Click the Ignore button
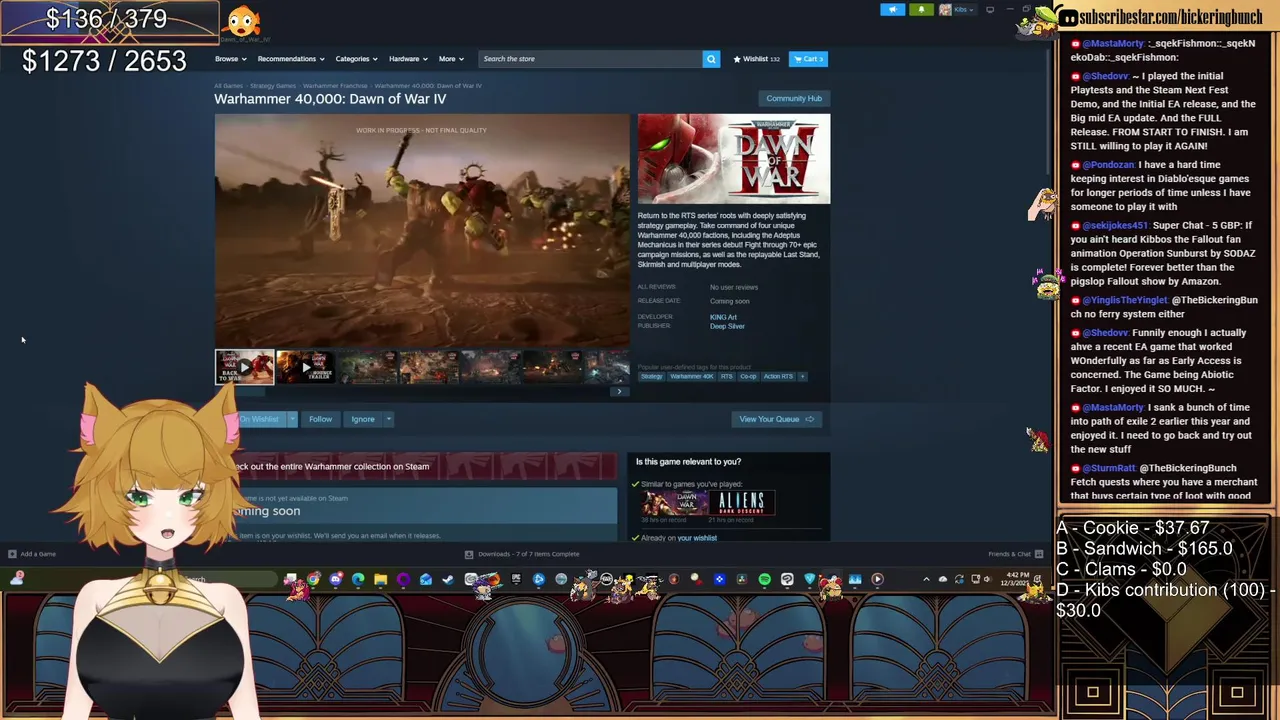 pyautogui.click(x=363, y=419)
